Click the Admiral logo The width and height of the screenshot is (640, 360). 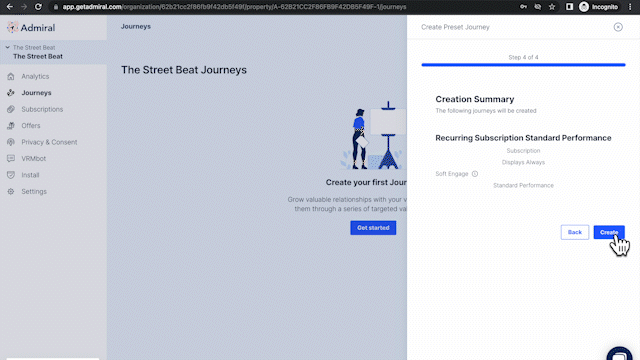click(31, 27)
